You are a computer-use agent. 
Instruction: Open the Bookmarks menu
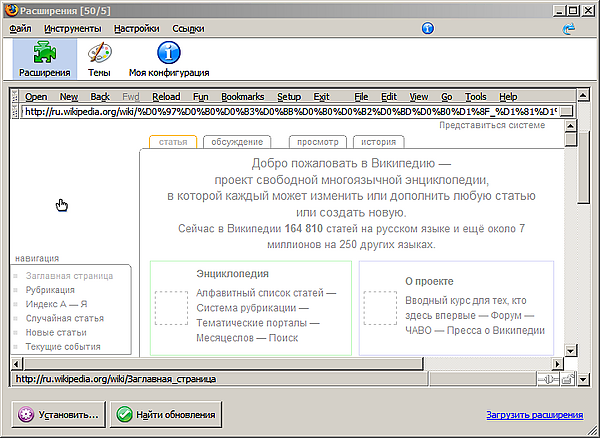point(243,97)
